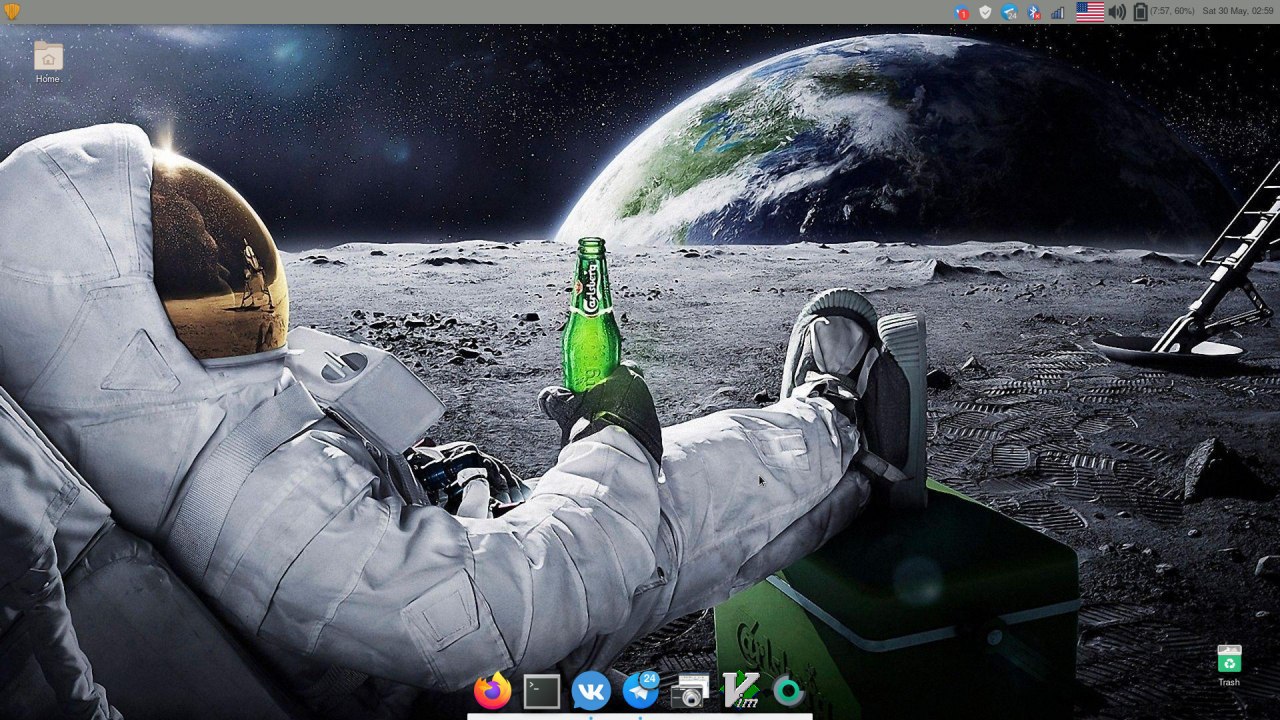The image size is (1280, 720).
Task: Launch Firefox from the dock
Action: (492, 691)
